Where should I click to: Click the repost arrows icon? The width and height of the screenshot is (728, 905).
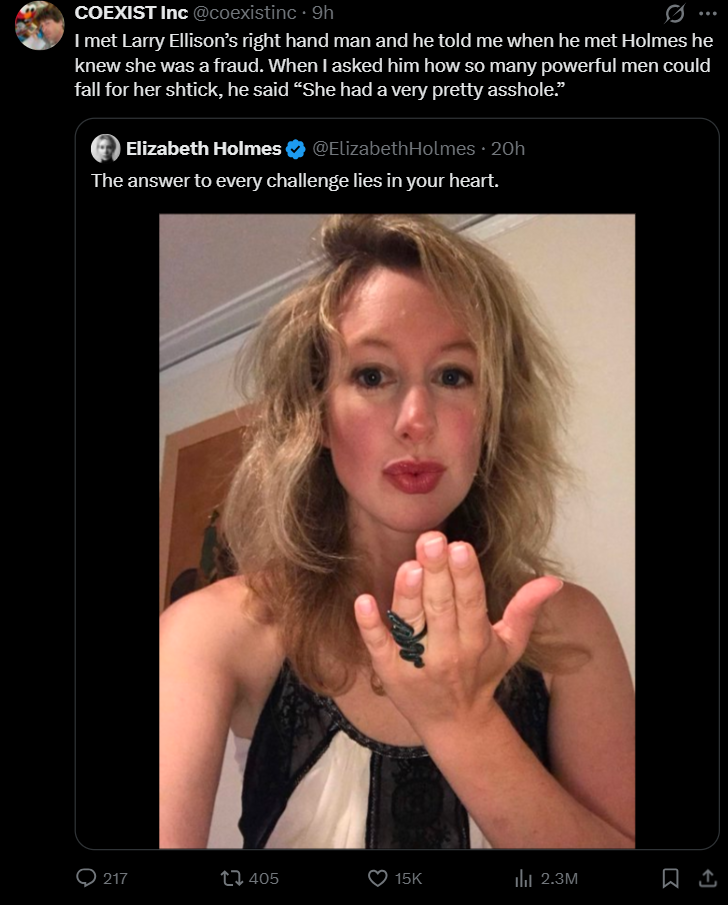tap(232, 878)
